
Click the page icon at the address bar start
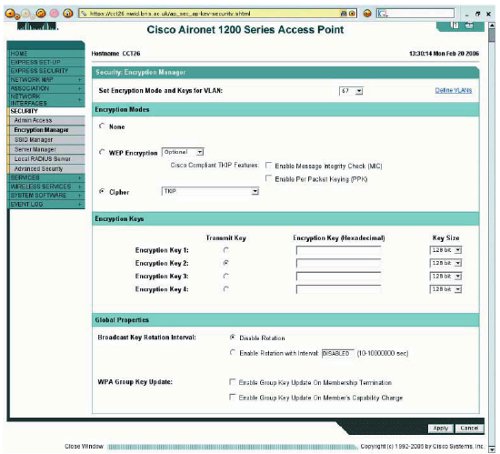click(84, 14)
